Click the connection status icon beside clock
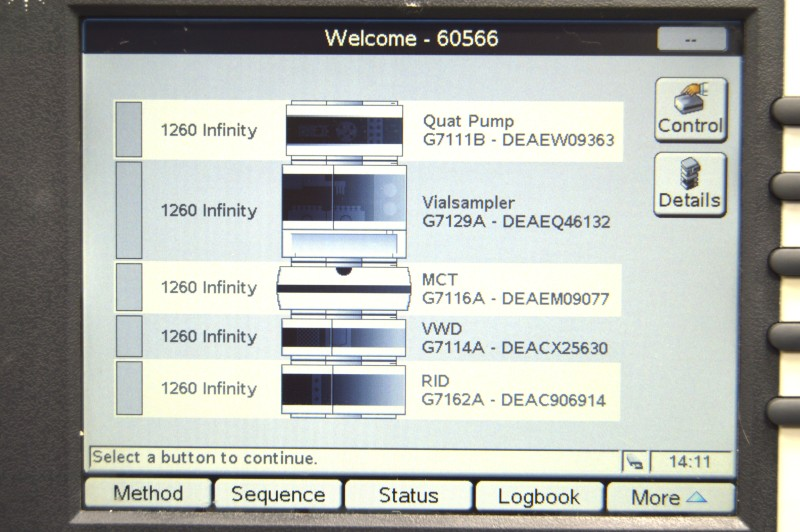The width and height of the screenshot is (800, 532). click(x=633, y=461)
